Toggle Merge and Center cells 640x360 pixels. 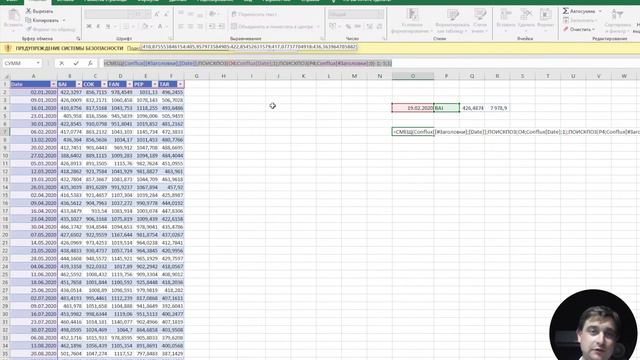pos(272,27)
